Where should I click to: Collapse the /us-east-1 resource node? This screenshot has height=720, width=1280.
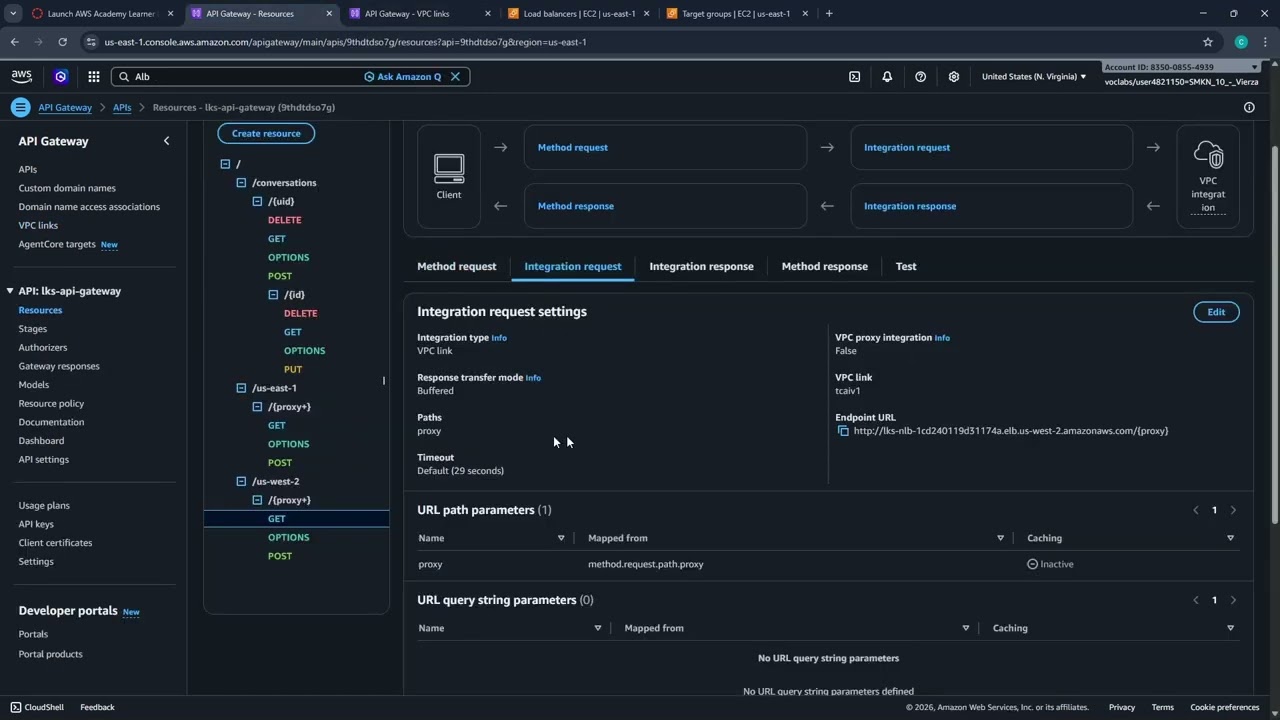pos(241,388)
